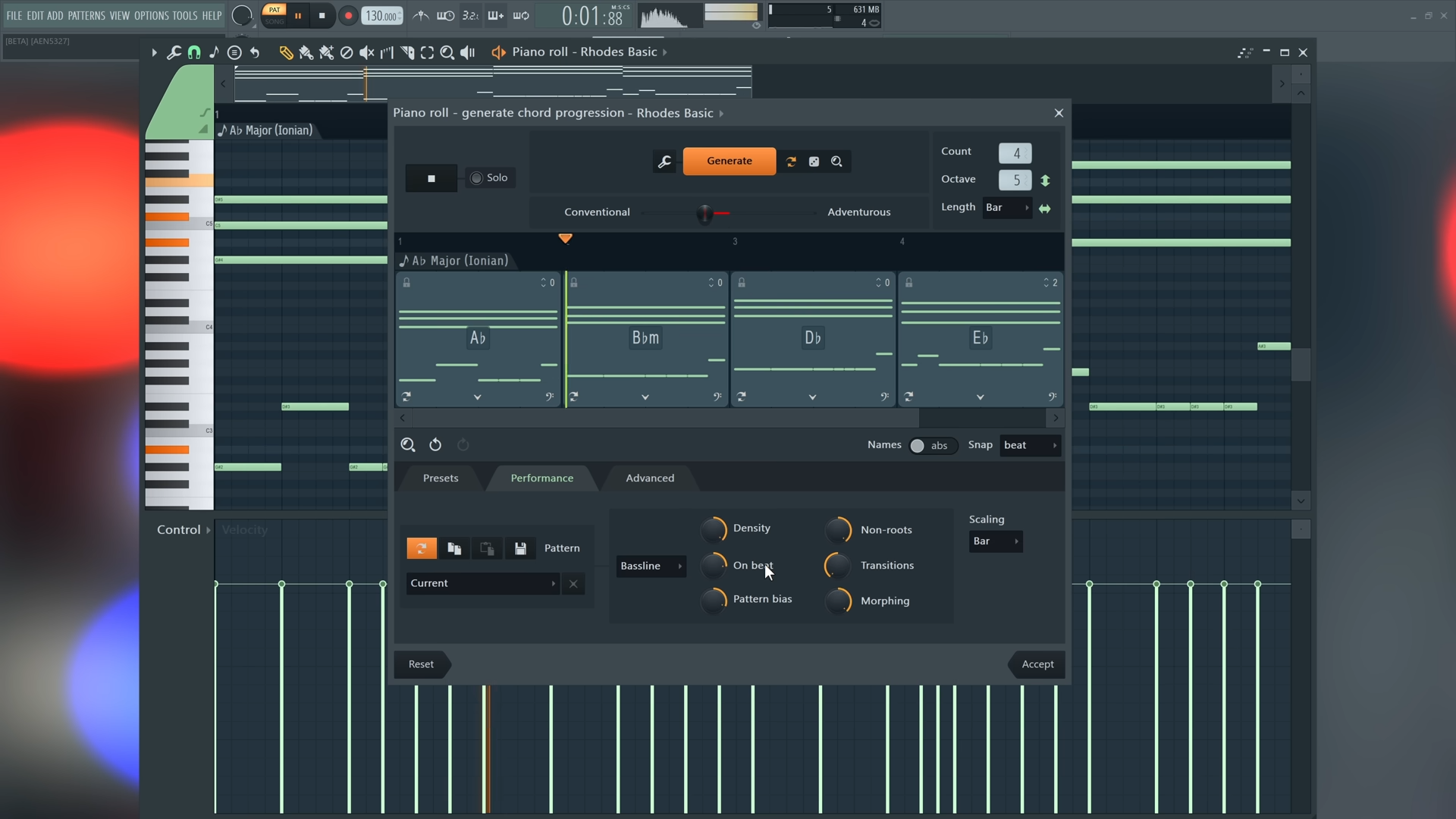Click the playback speaker tool icon
This screenshot has height=819, width=1456.
(468, 52)
